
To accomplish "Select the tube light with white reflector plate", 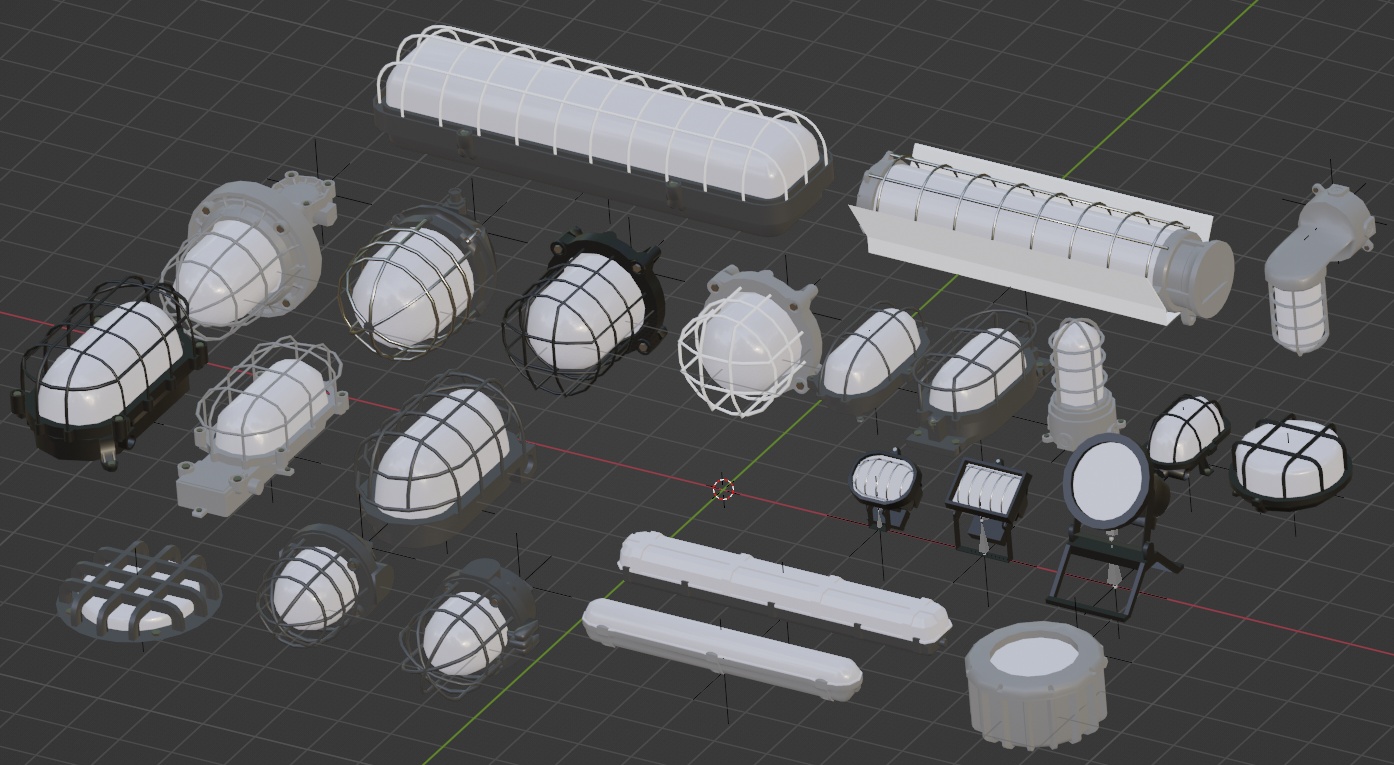I will tap(1040, 233).
